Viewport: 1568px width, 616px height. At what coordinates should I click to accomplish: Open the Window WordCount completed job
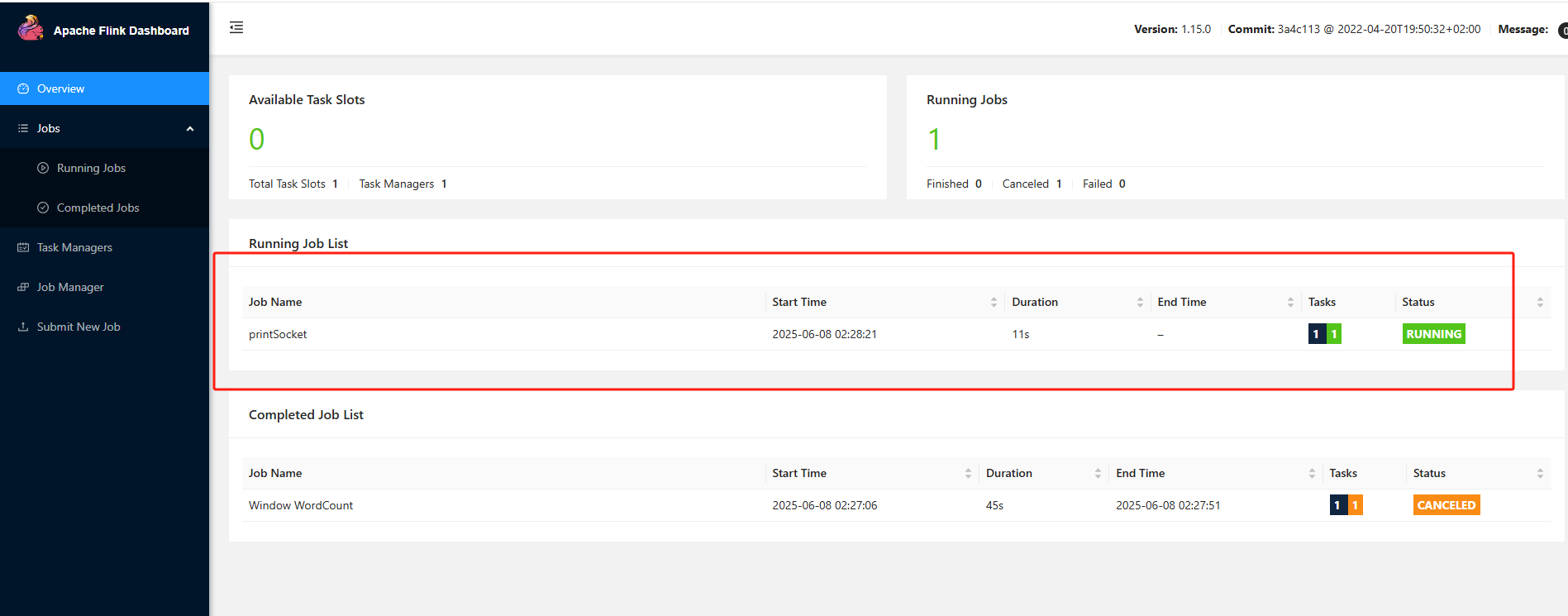pyautogui.click(x=301, y=505)
